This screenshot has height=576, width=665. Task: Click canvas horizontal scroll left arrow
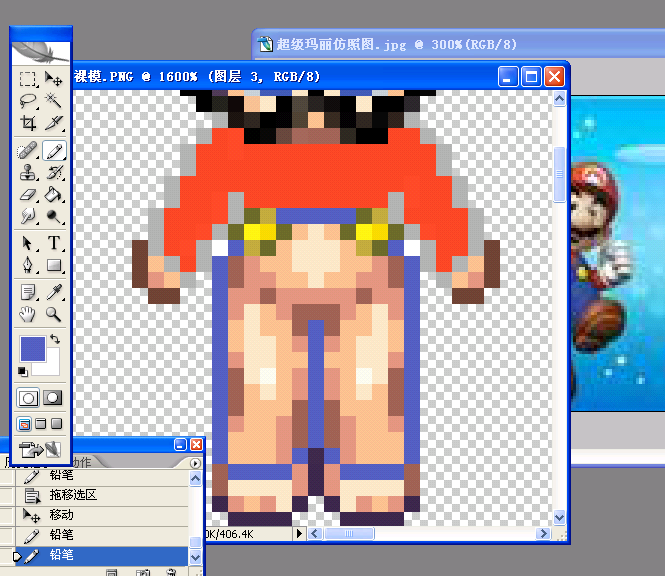coord(314,534)
